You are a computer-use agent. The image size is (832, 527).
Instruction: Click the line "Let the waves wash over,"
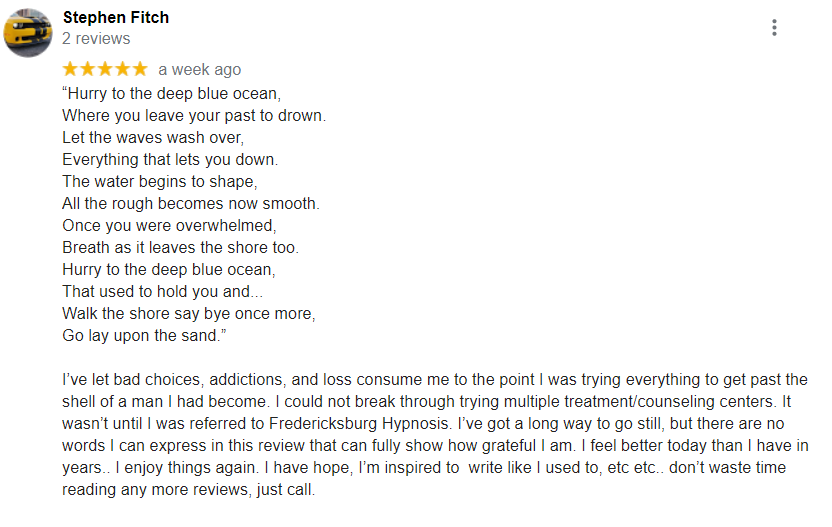(153, 137)
